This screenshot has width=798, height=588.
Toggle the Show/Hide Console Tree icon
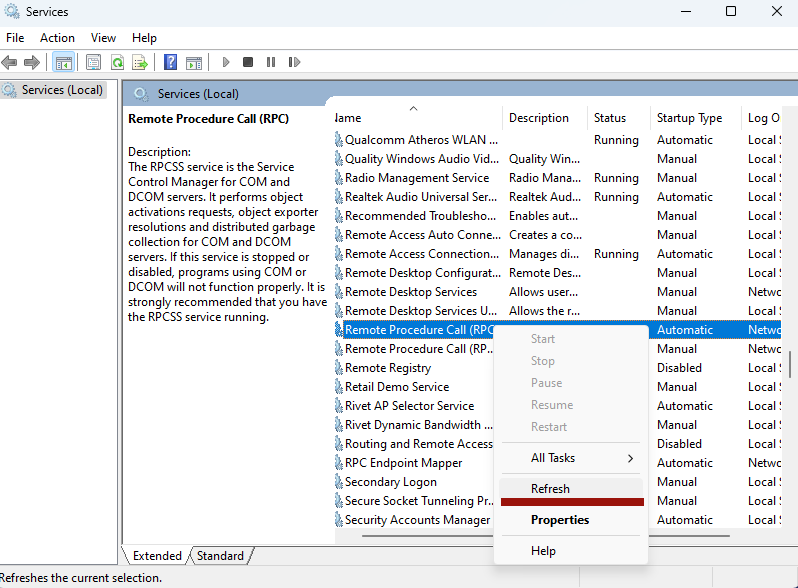click(x=64, y=62)
